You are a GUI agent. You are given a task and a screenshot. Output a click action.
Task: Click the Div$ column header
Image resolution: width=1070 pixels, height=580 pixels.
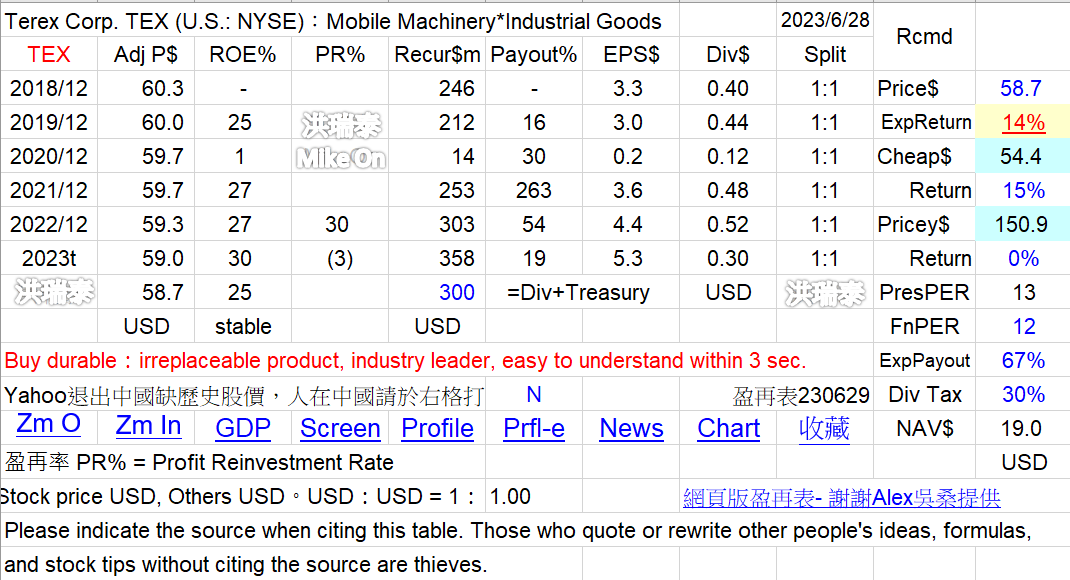click(x=728, y=54)
